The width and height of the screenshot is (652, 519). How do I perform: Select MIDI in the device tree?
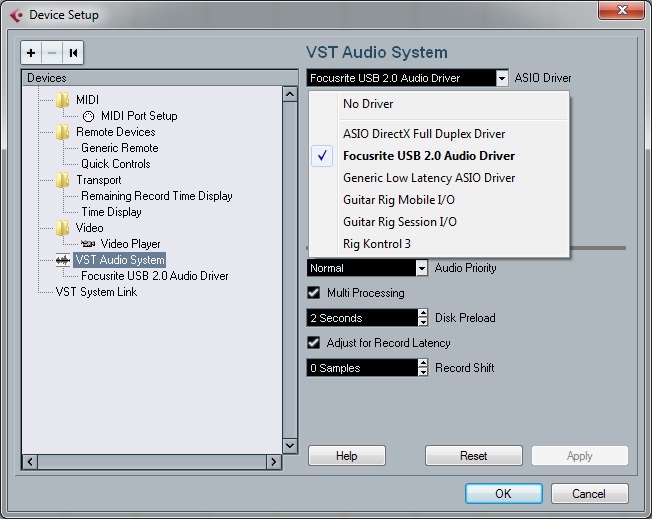tap(87, 100)
